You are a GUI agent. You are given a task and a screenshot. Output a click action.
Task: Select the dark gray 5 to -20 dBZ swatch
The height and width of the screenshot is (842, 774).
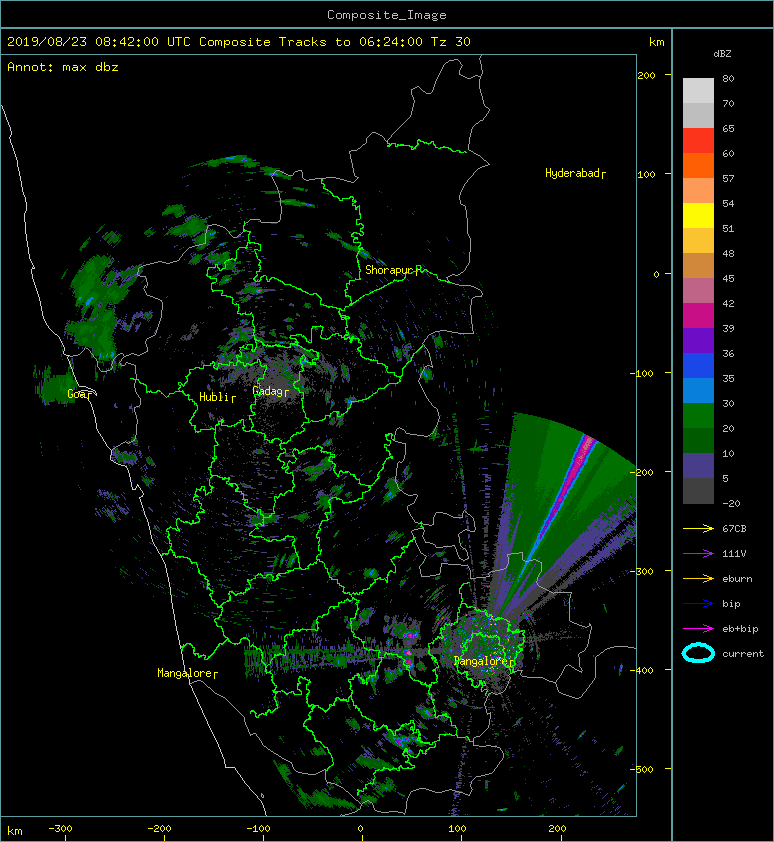pyautogui.click(x=698, y=490)
